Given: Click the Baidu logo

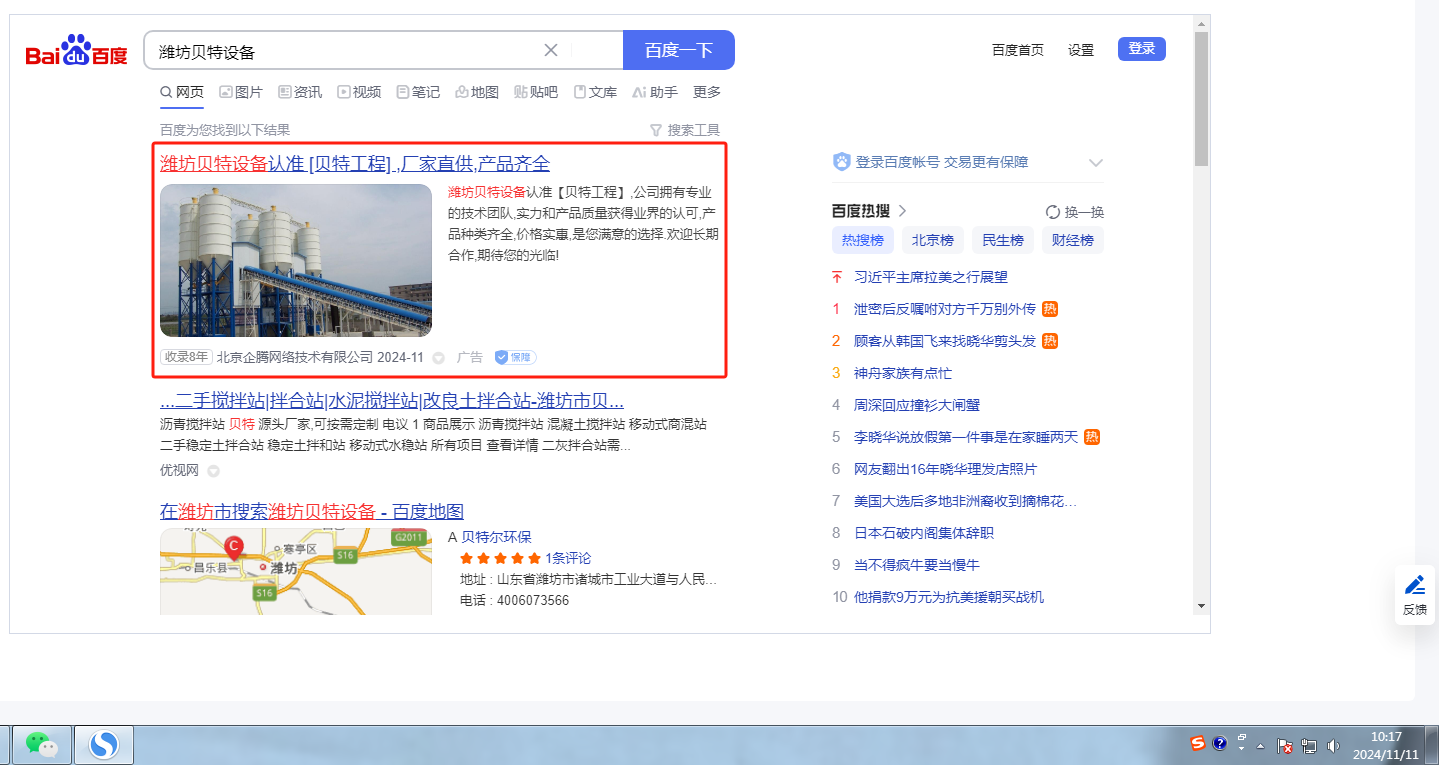Looking at the screenshot, I should point(77,50).
